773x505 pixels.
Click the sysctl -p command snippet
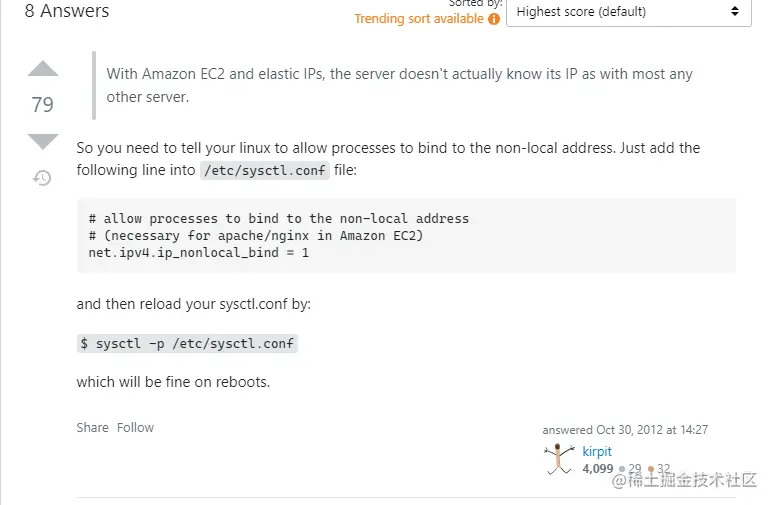(187, 343)
